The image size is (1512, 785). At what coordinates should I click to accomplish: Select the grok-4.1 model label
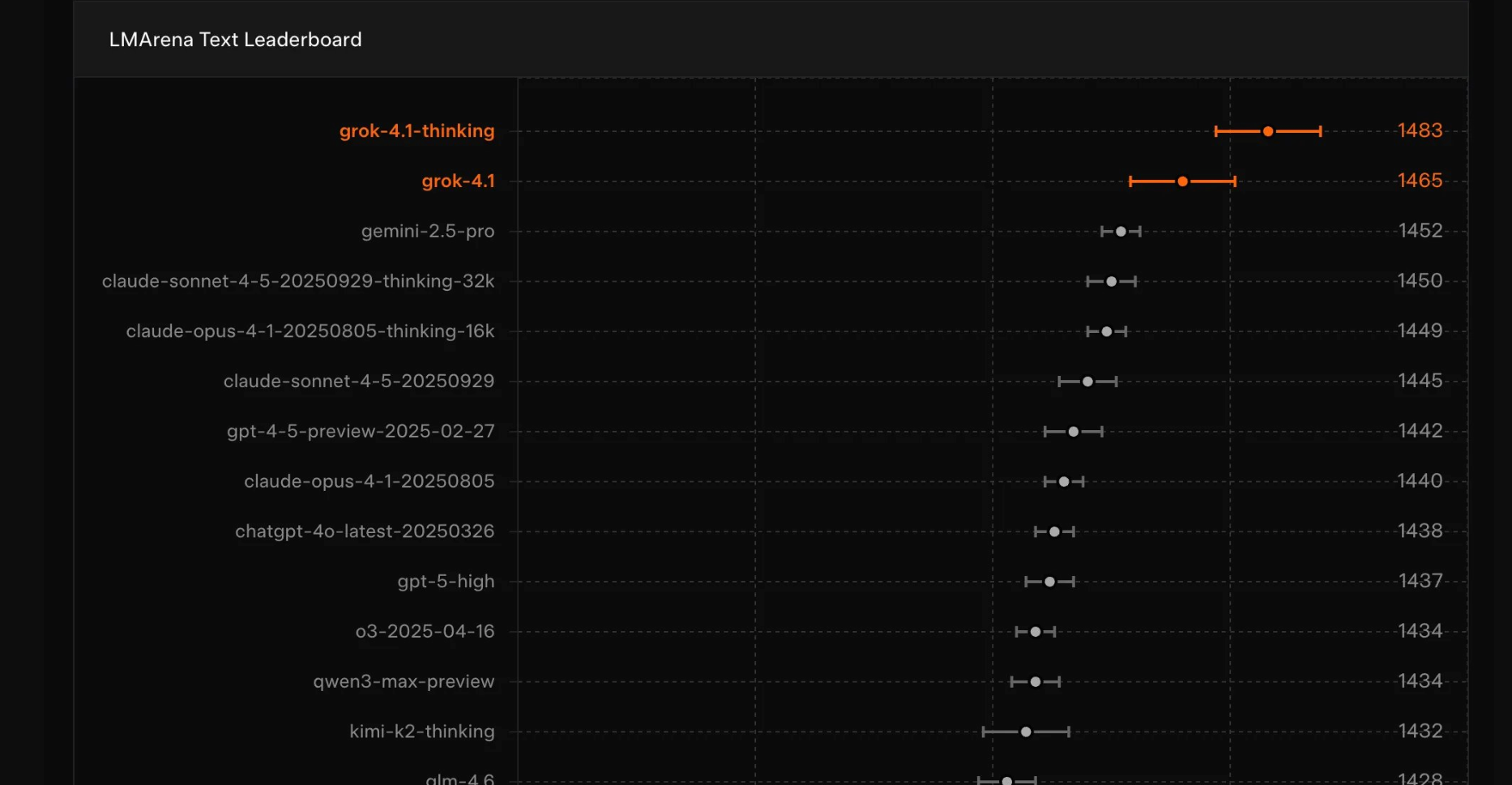(x=458, y=181)
